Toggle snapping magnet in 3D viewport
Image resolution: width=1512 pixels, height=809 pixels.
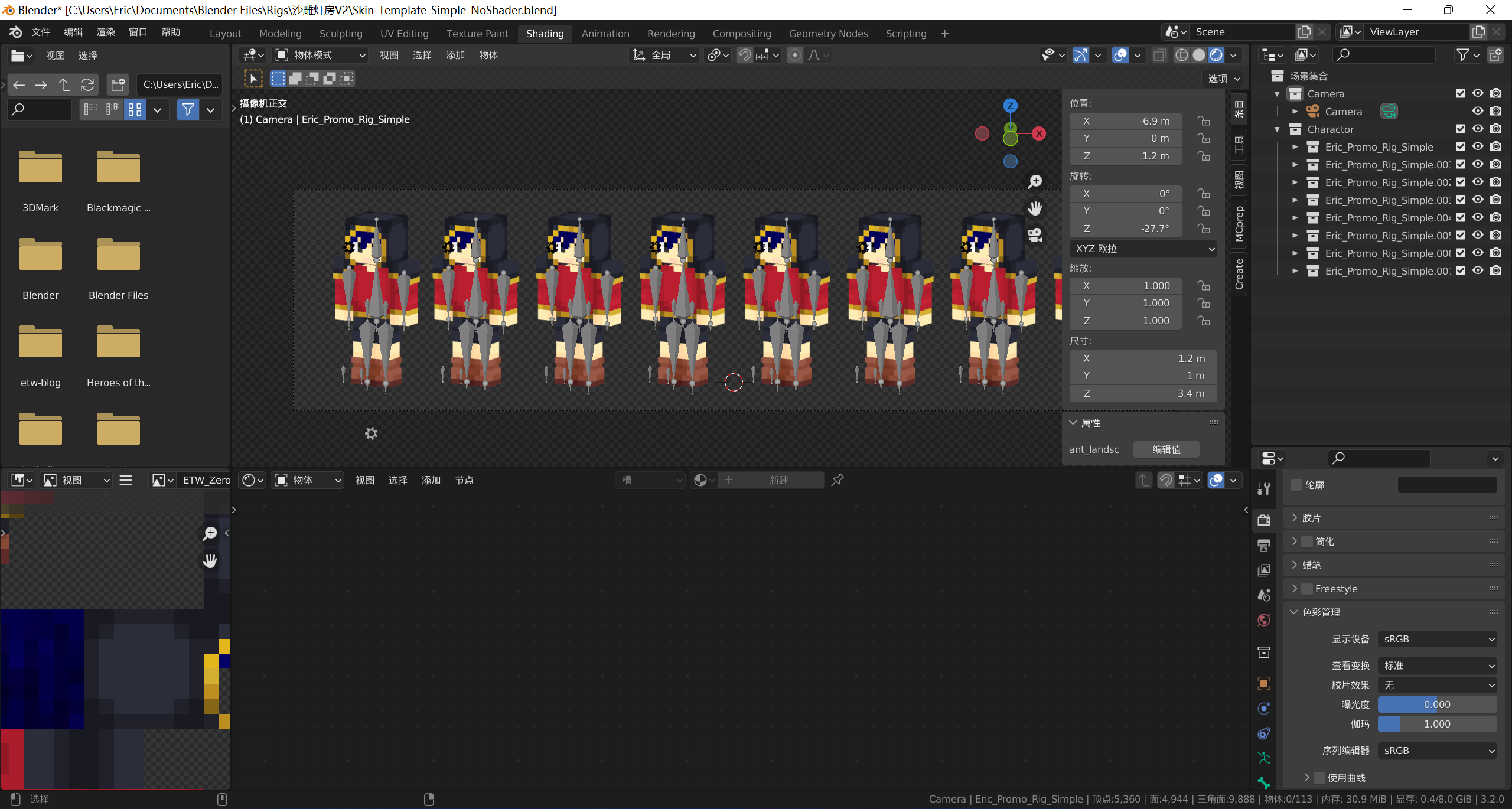pyautogui.click(x=745, y=55)
